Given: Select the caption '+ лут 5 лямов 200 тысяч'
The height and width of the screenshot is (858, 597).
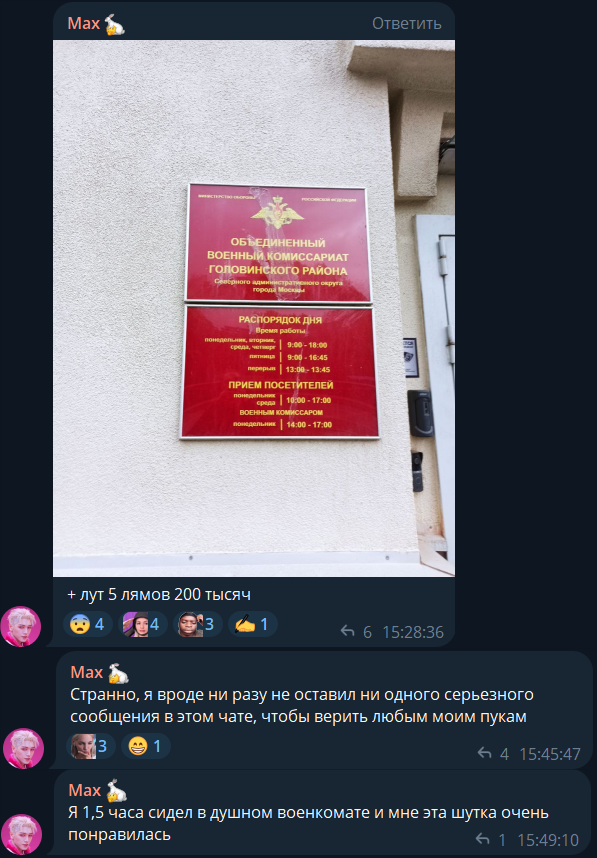Looking at the screenshot, I should [x=159, y=595].
